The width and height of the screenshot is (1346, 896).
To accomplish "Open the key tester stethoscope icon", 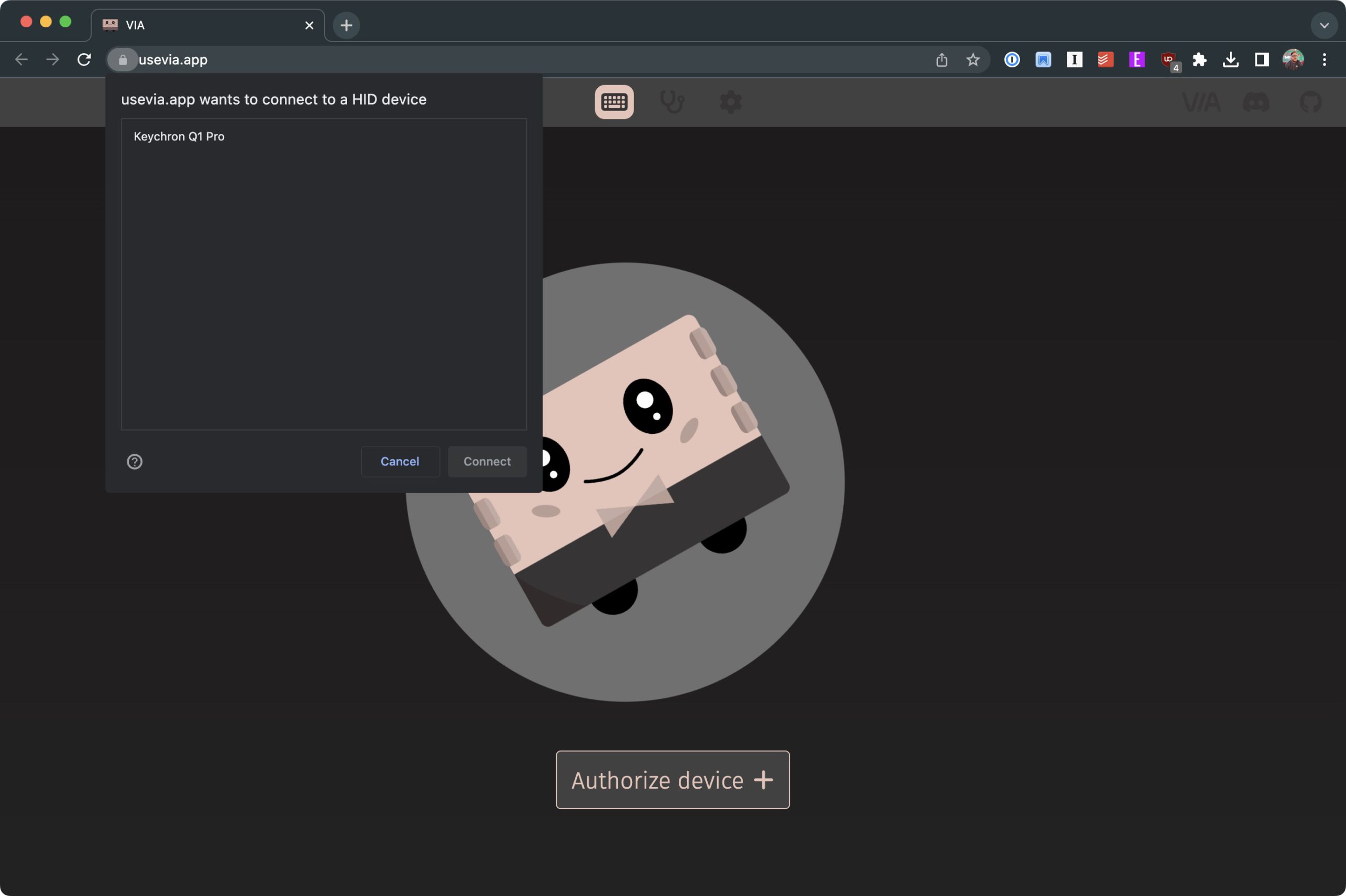I will click(x=672, y=101).
